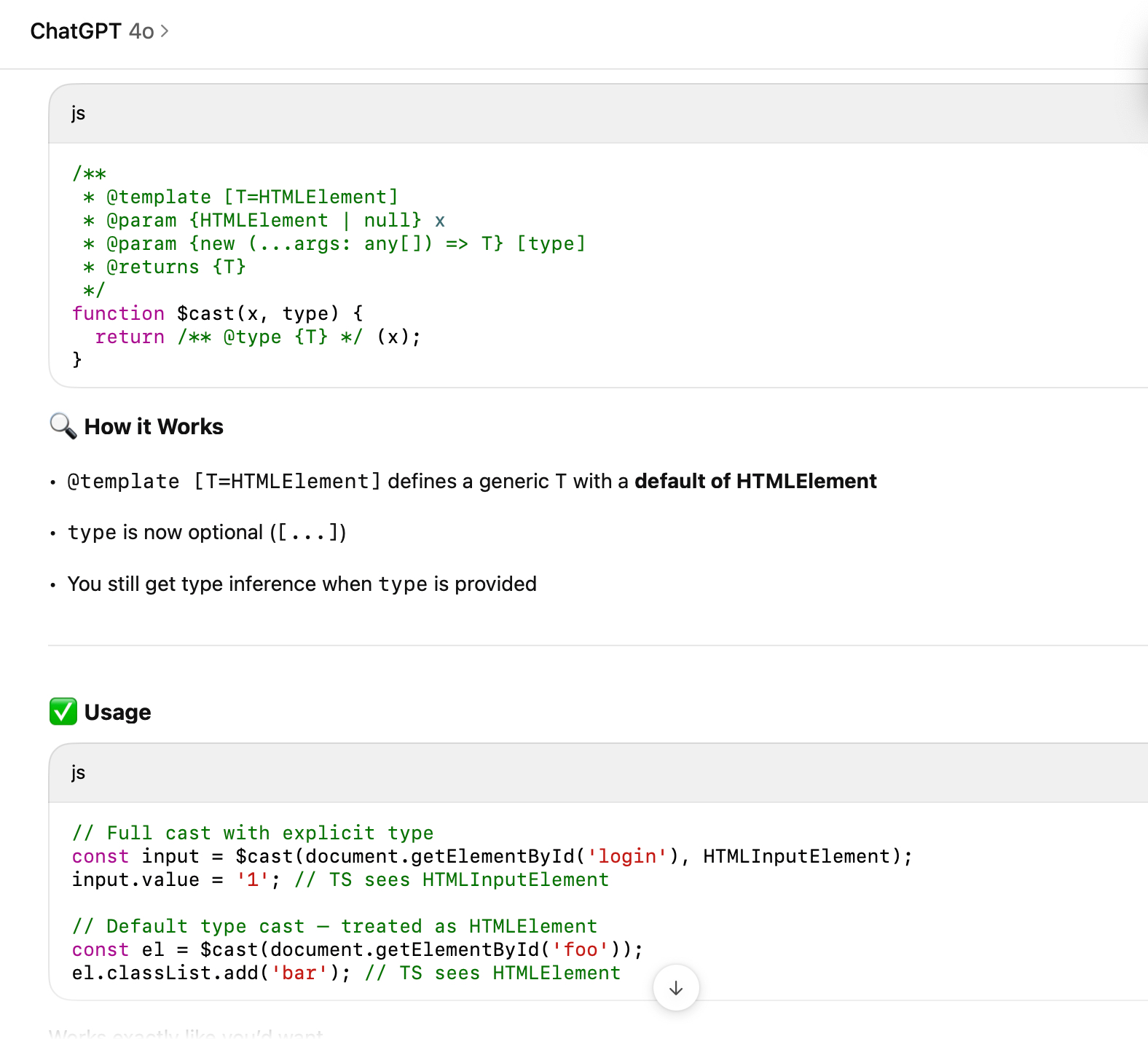Click inline code @template [T=HTMLElement] in bullet

point(224,482)
